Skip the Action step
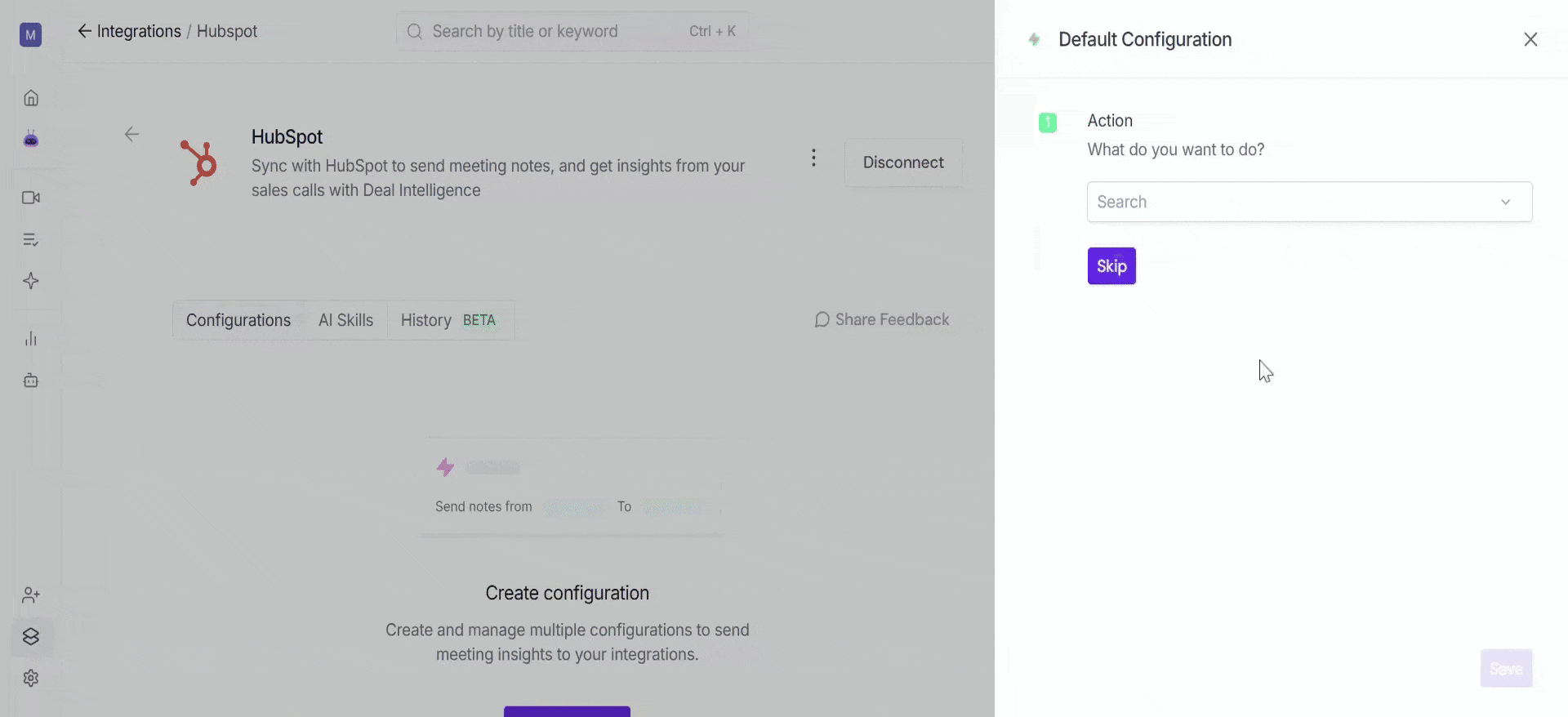 coord(1111,266)
